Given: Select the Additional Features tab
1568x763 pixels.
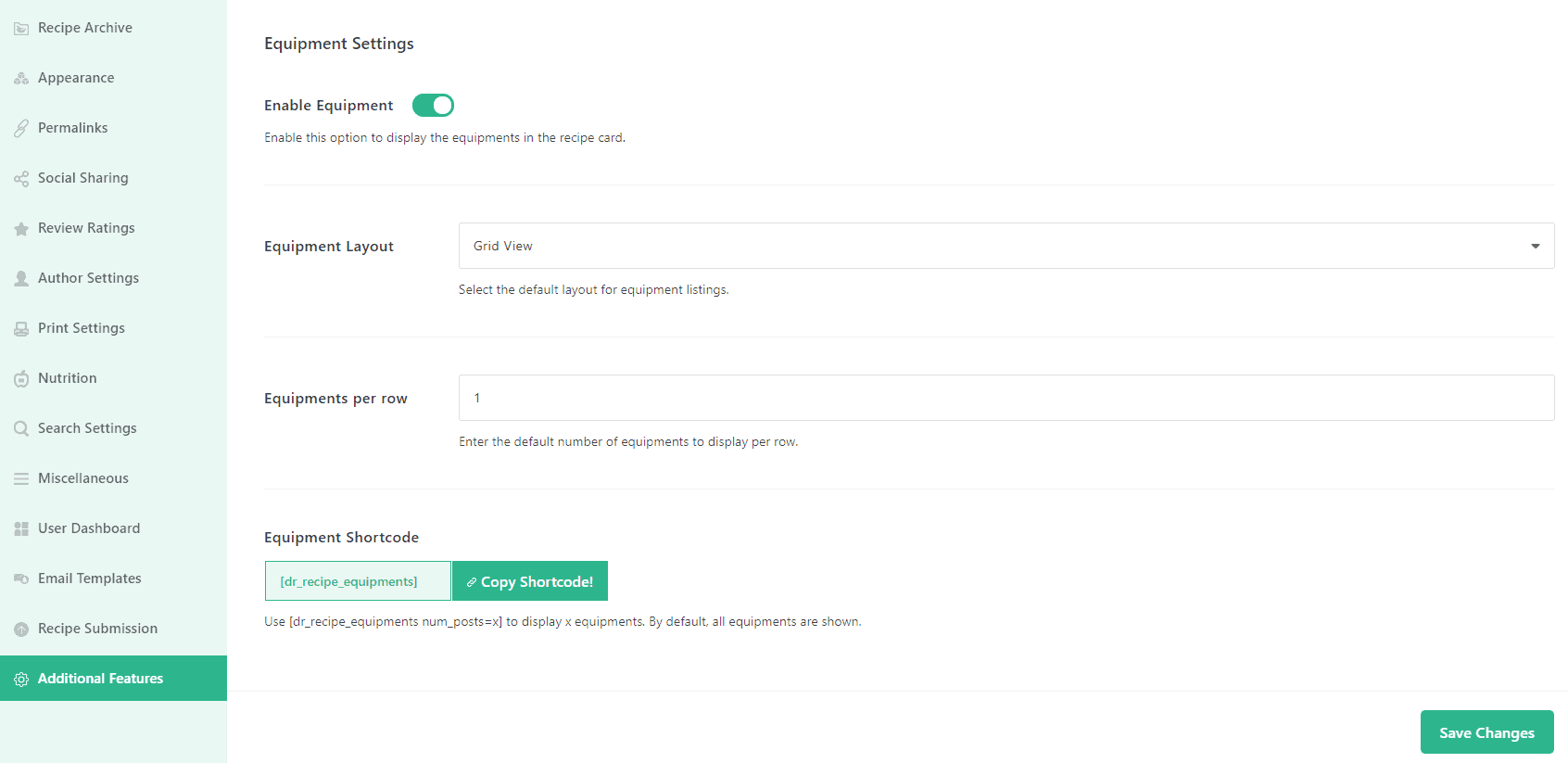Looking at the screenshot, I should [x=113, y=679].
